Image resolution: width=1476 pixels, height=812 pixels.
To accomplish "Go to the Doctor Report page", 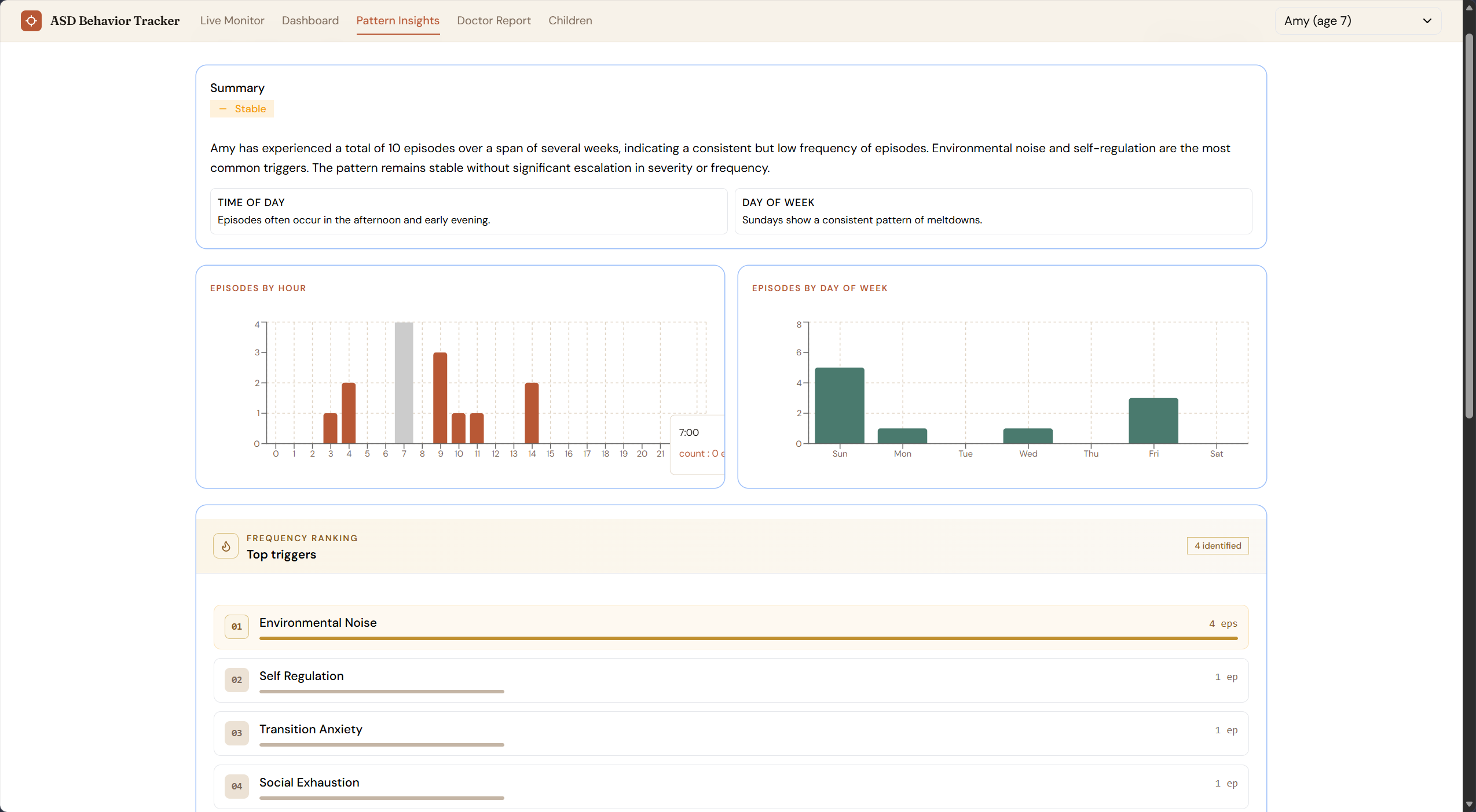I will point(493,21).
